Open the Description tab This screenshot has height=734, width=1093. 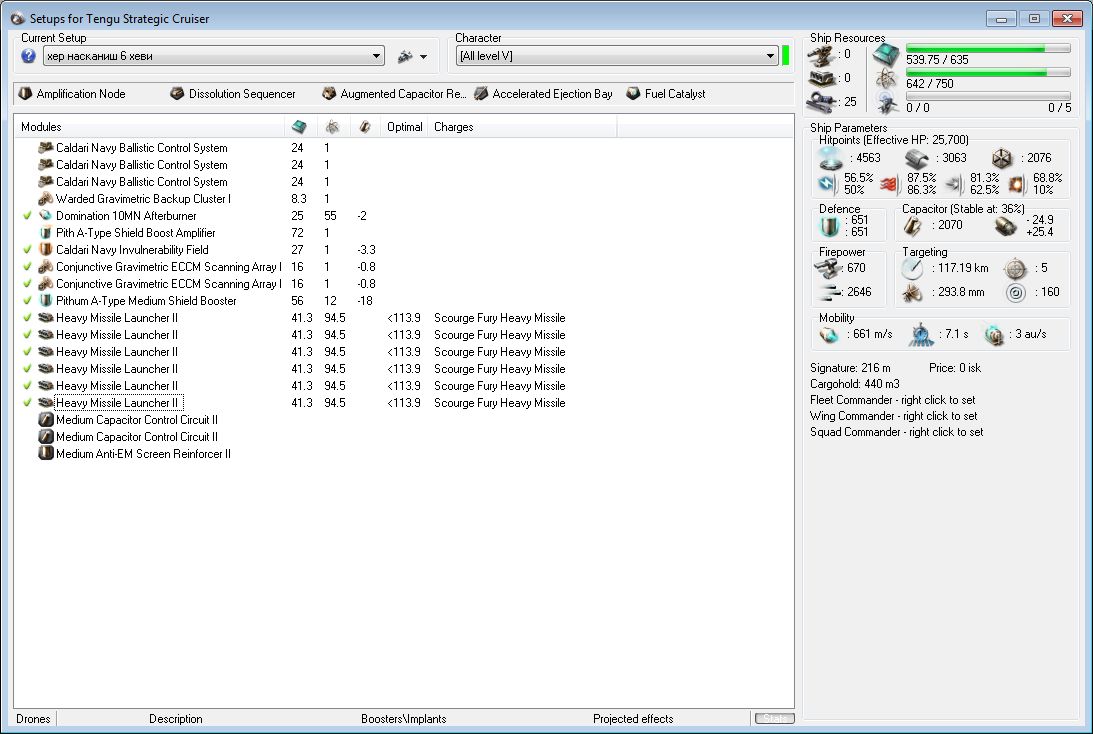[x=176, y=719]
